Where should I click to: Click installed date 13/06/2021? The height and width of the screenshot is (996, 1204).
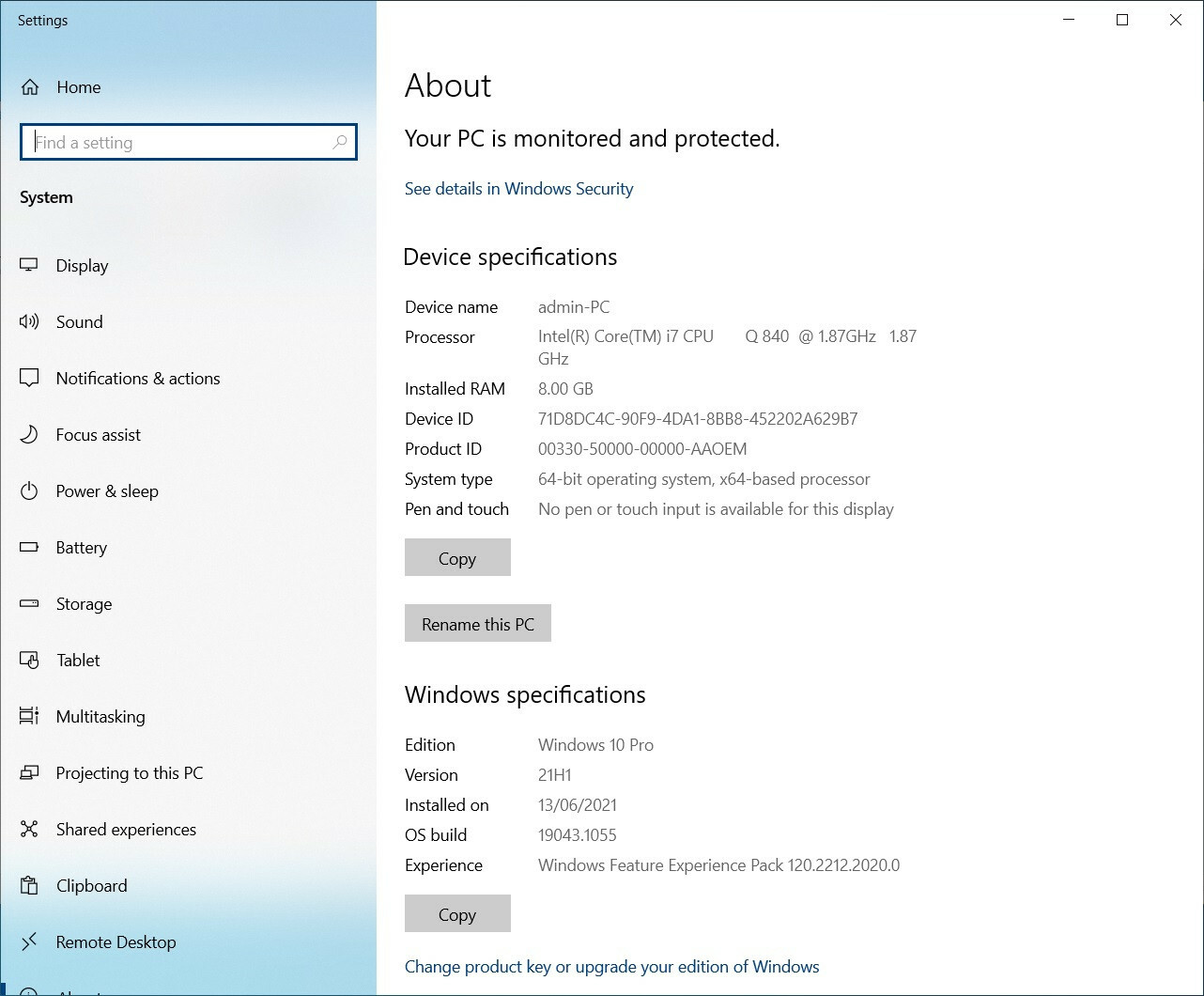coord(578,805)
